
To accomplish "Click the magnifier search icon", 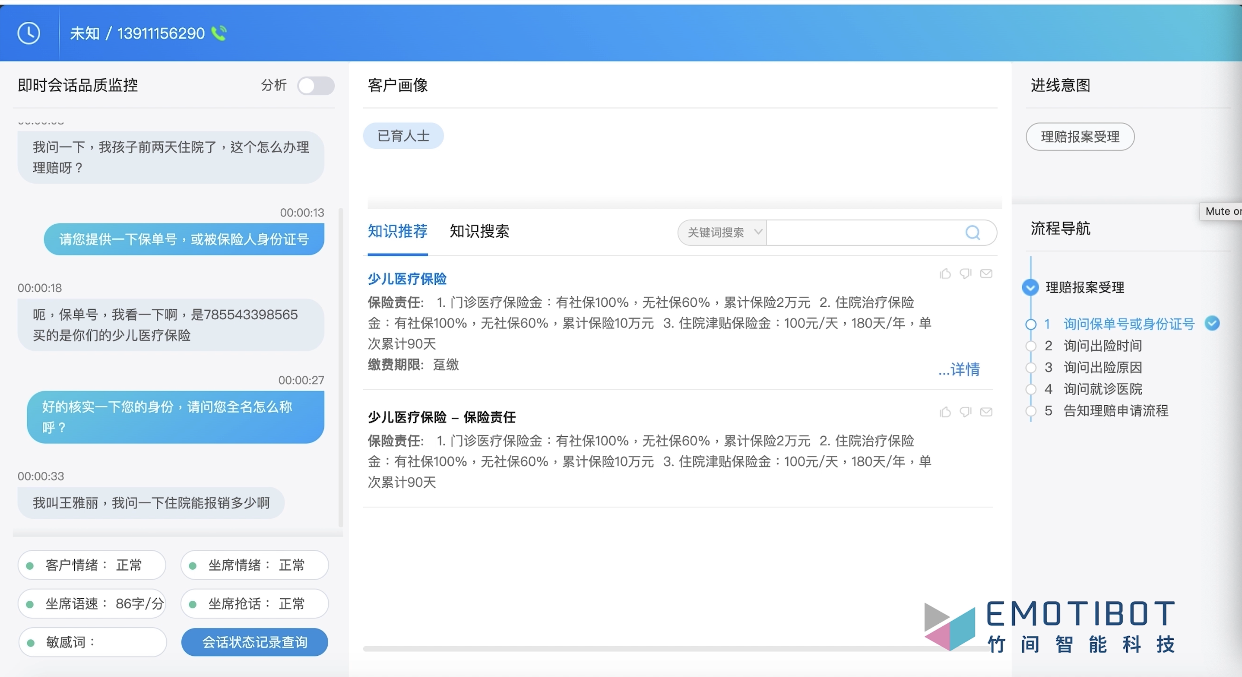I will pos(972,232).
